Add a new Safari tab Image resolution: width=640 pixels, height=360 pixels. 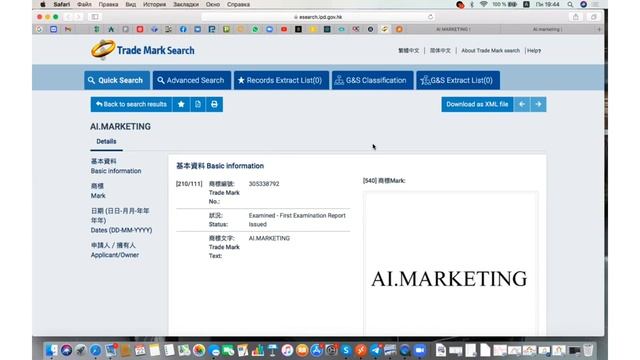click(x=599, y=29)
